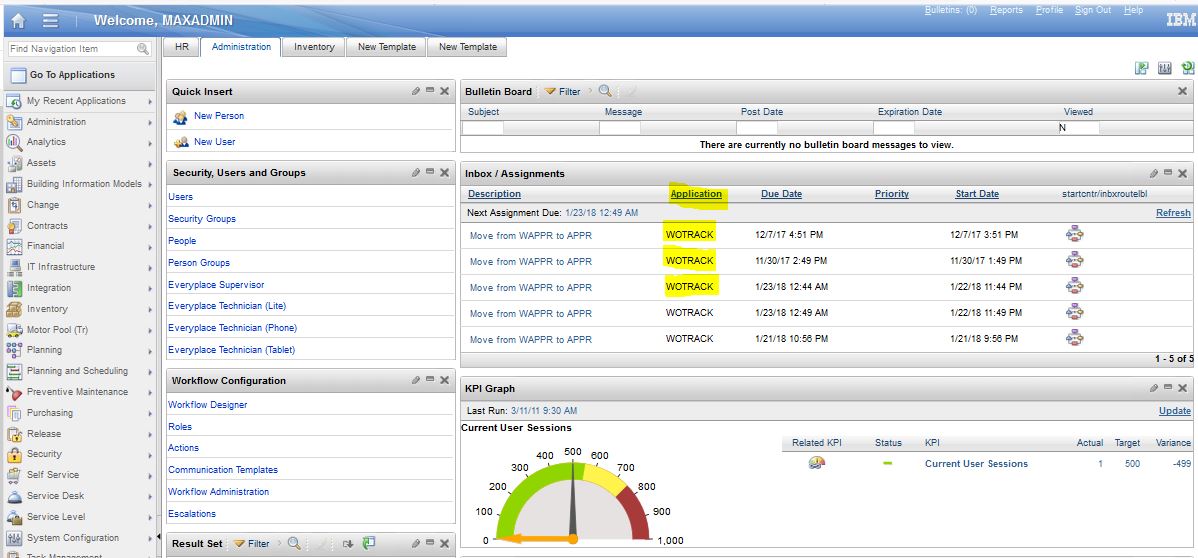This screenshot has height=558, width=1198.
Task: Minimize the Inbox / Assignments portlet
Action: 1169,173
